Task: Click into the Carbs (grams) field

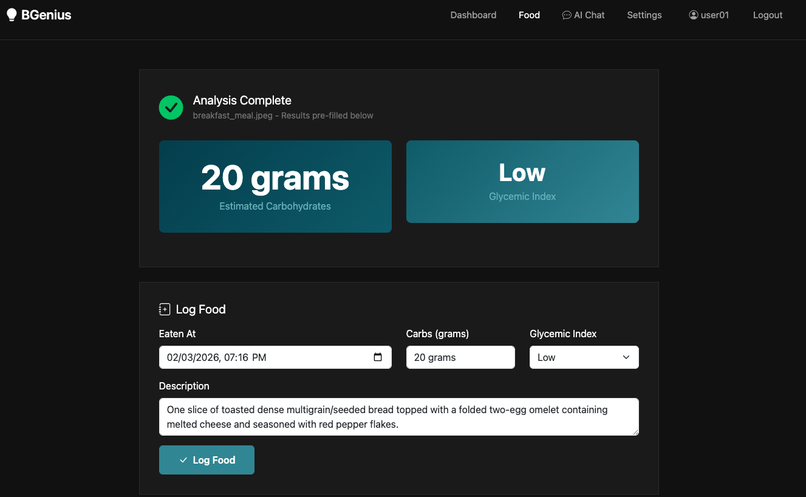Action: click(460, 357)
